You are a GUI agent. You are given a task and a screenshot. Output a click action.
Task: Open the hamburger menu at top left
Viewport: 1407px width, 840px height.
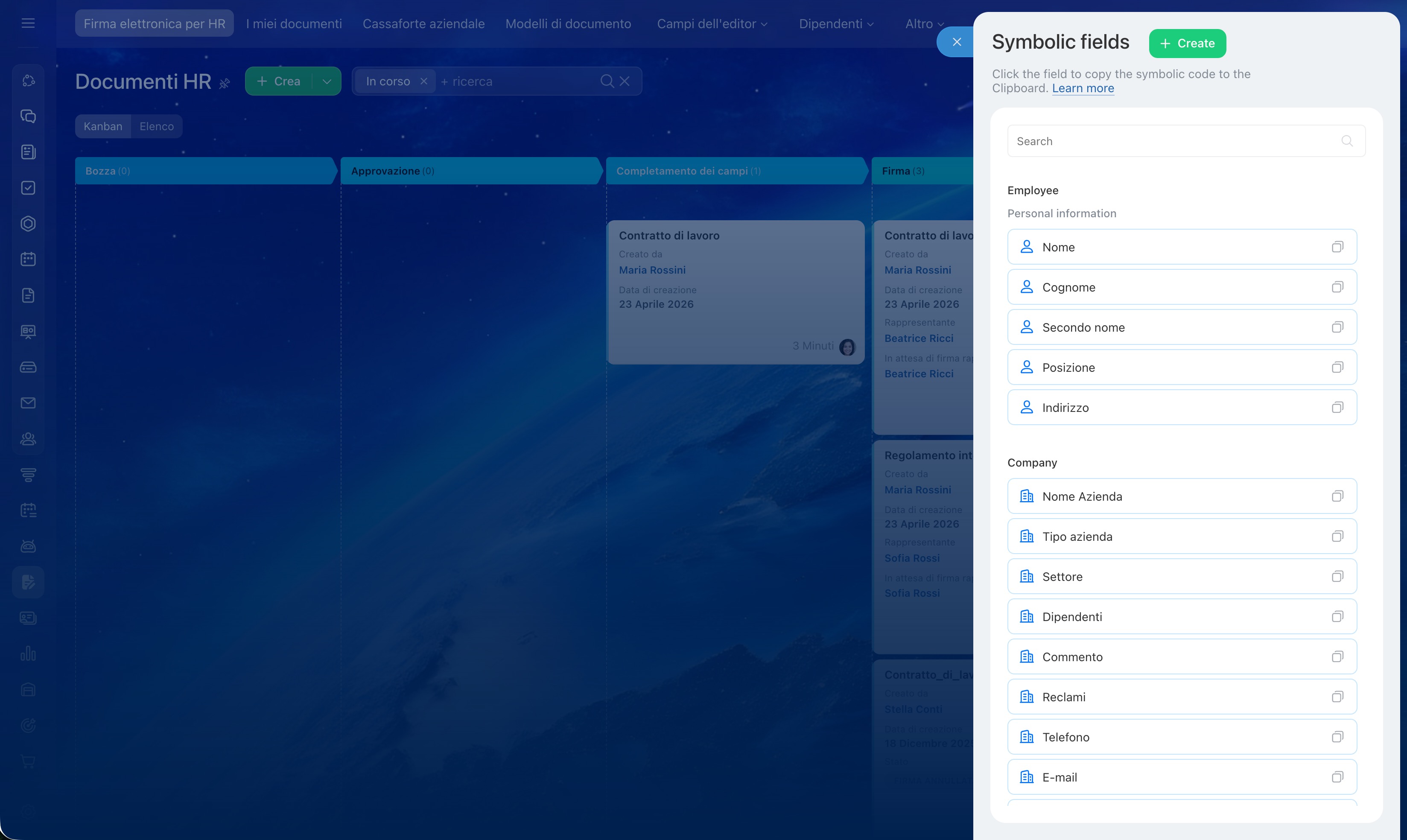pyautogui.click(x=28, y=23)
